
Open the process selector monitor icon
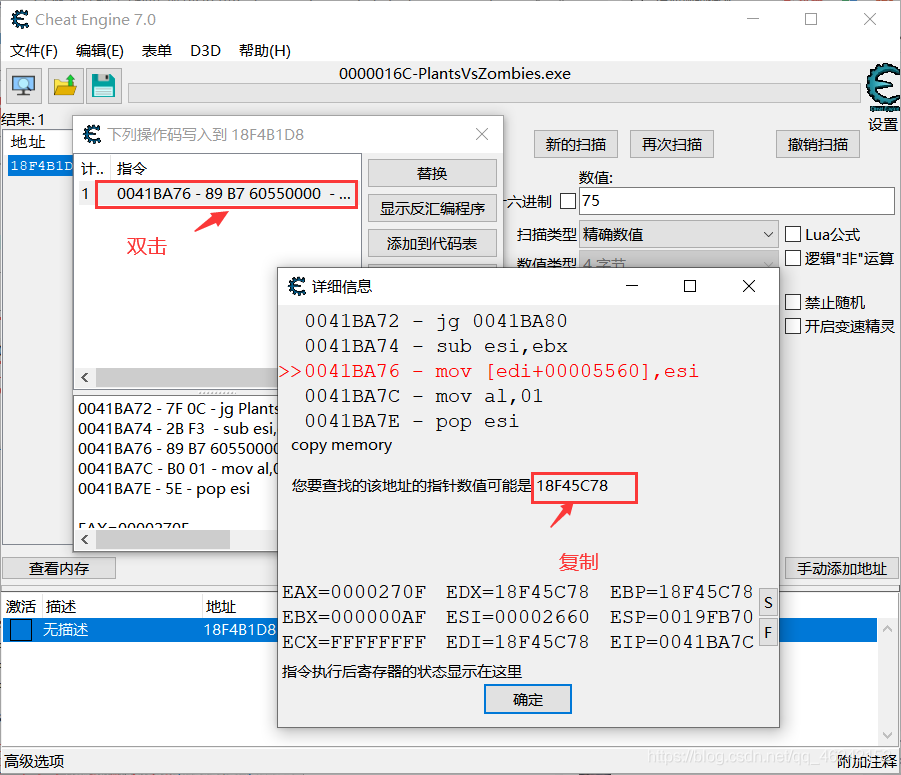coord(24,86)
